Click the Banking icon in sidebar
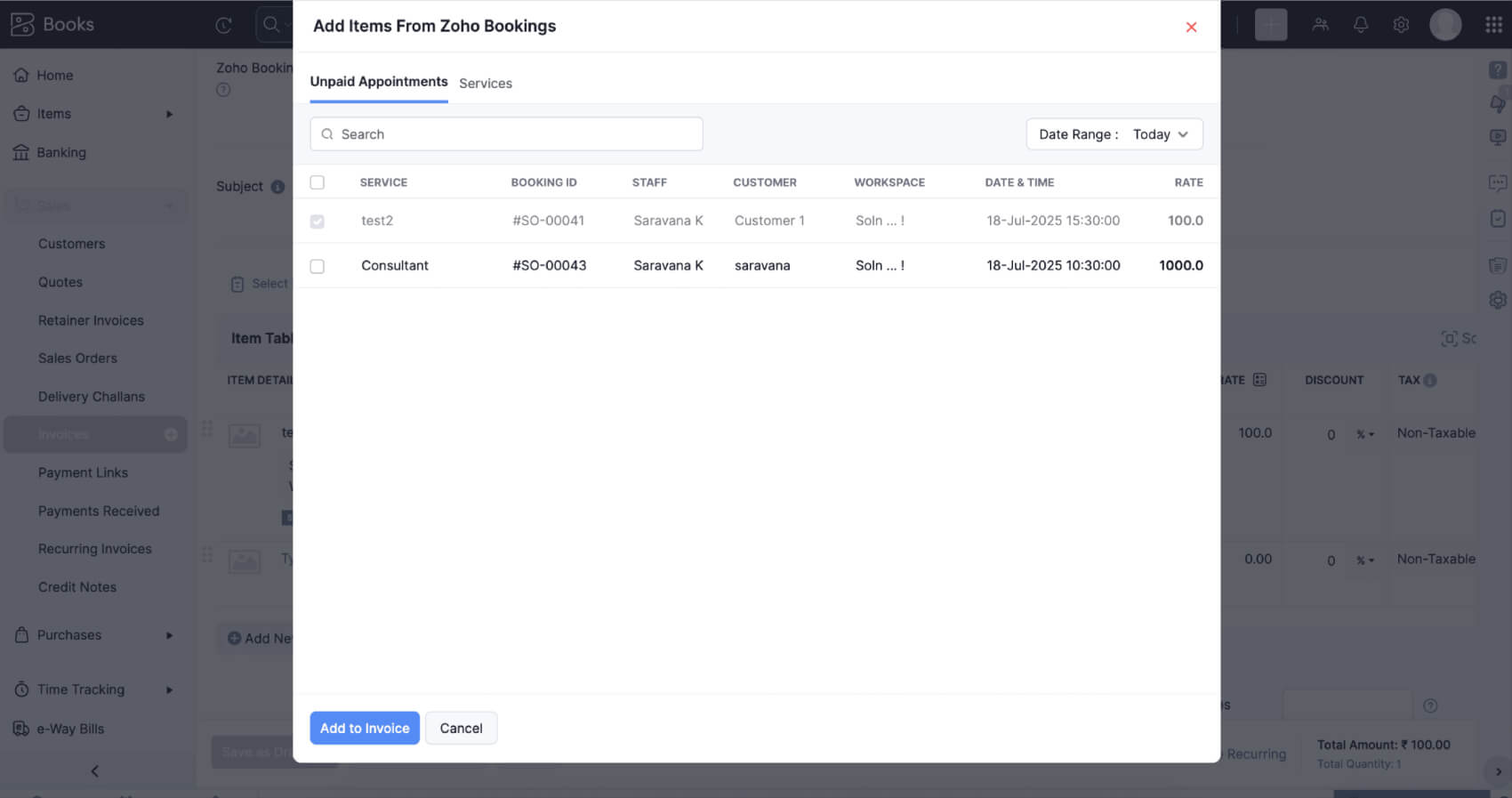The height and width of the screenshot is (798, 1512). 21,152
